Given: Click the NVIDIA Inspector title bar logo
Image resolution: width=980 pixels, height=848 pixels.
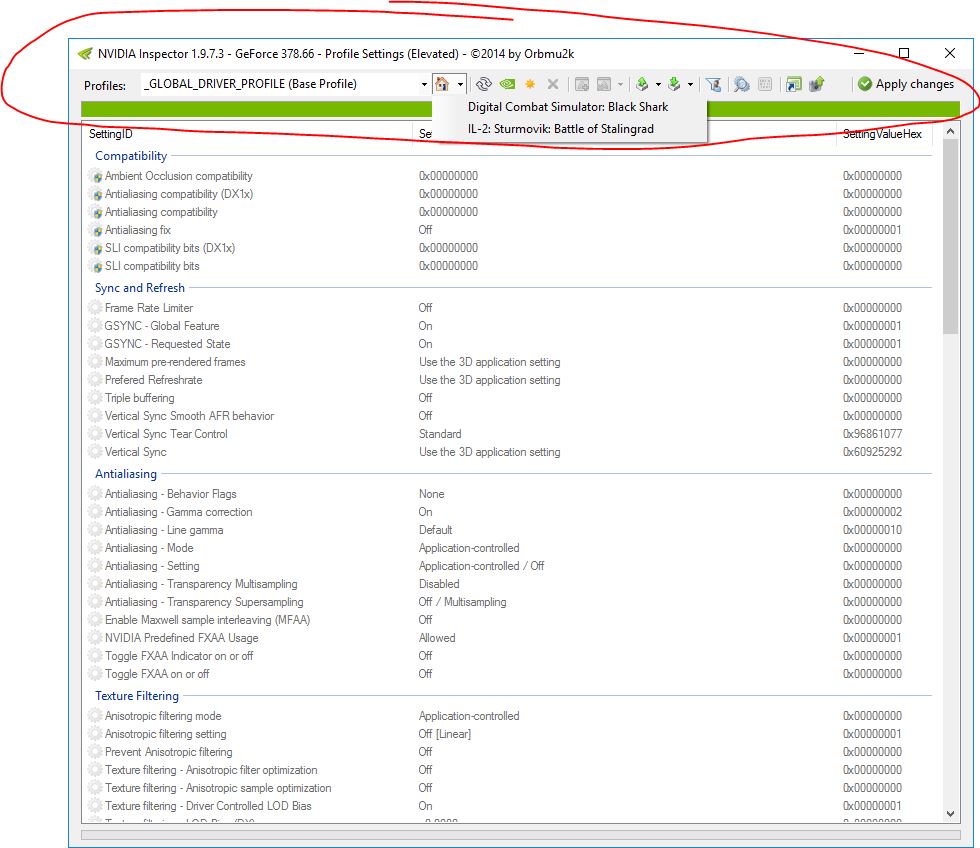Looking at the screenshot, I should pyautogui.click(x=85, y=54).
